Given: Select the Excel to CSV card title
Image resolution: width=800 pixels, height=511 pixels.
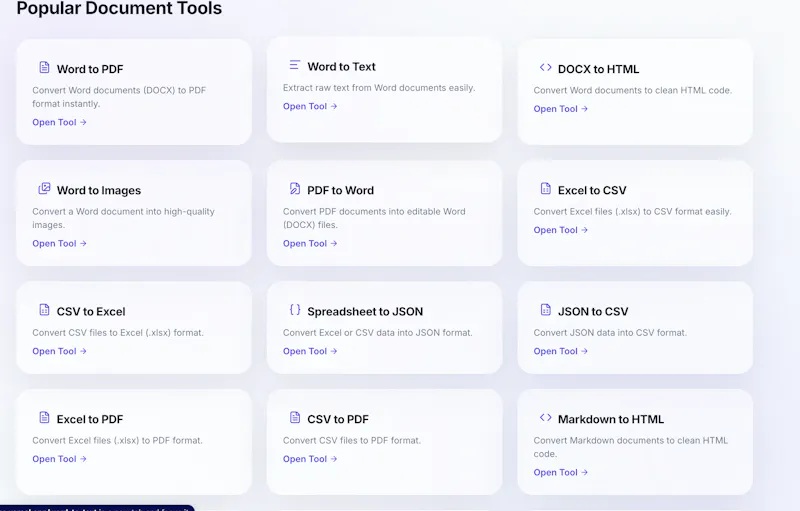Looking at the screenshot, I should 592,190.
